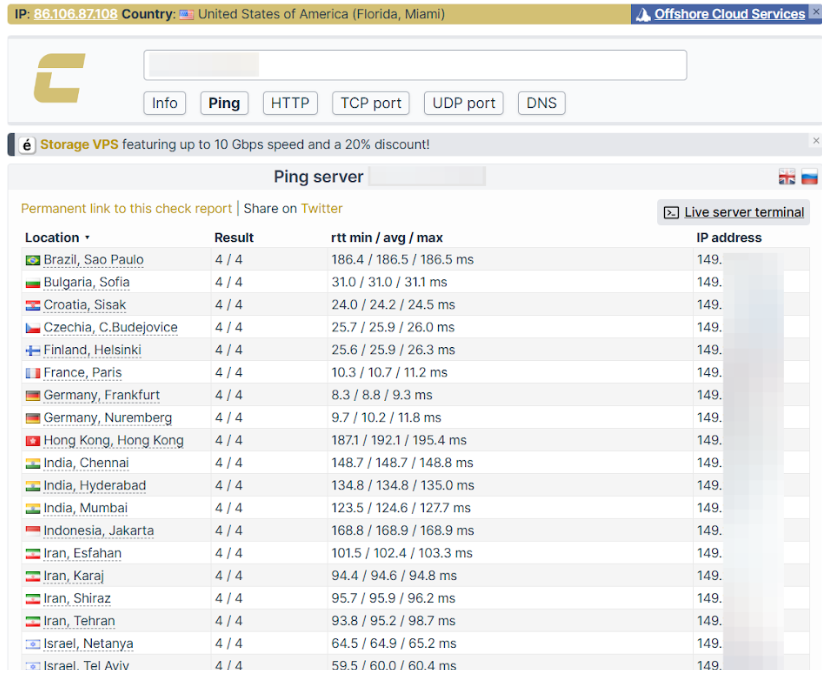Click the Czechia, C.Budejovice location link
The height and width of the screenshot is (677, 822).
tap(111, 328)
